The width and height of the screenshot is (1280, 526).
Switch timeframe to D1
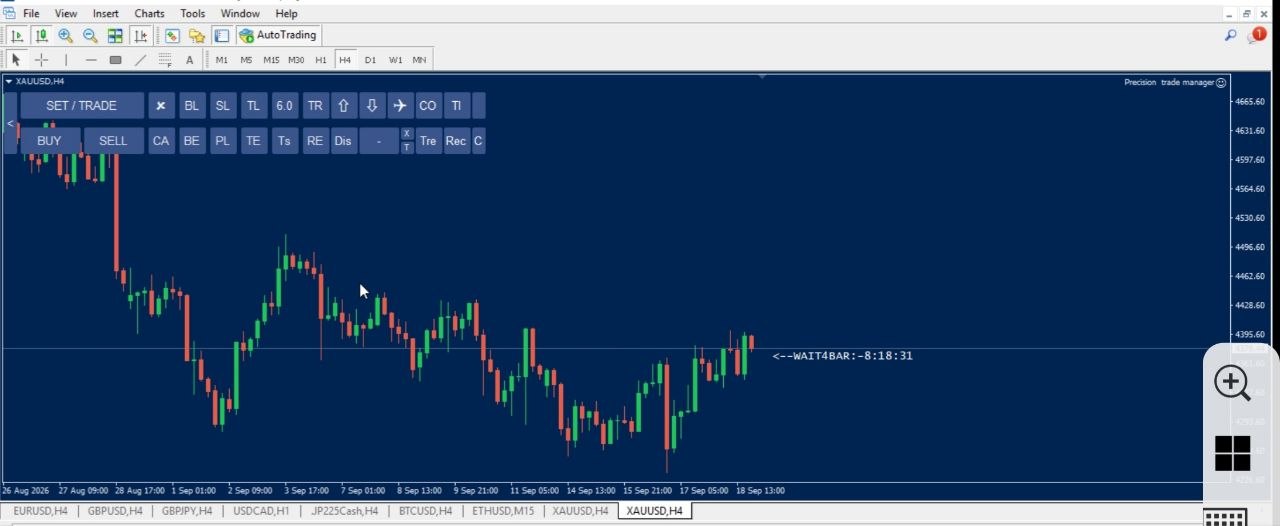pyautogui.click(x=370, y=60)
